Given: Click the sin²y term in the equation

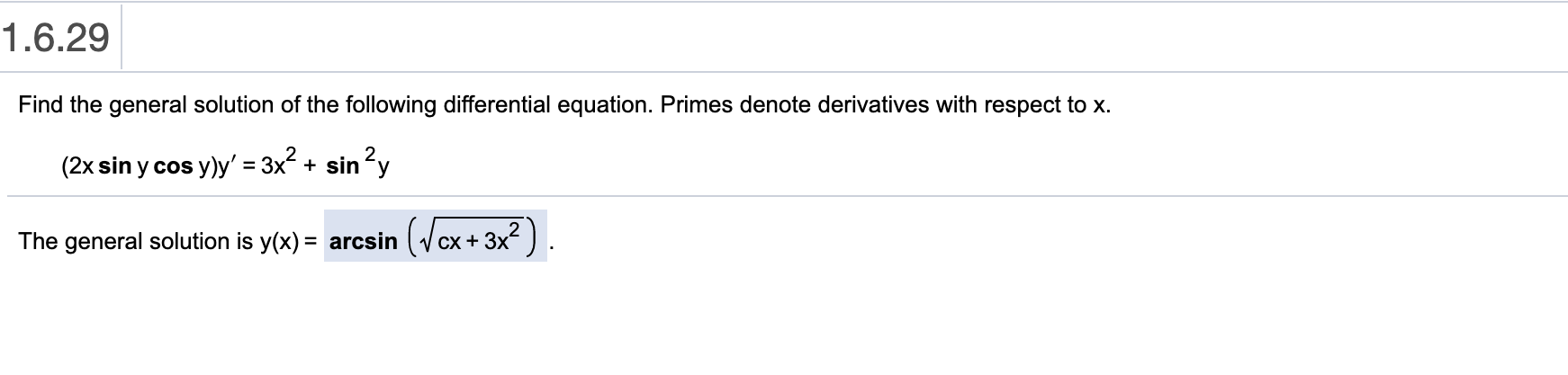Looking at the screenshot, I should click(x=357, y=163).
